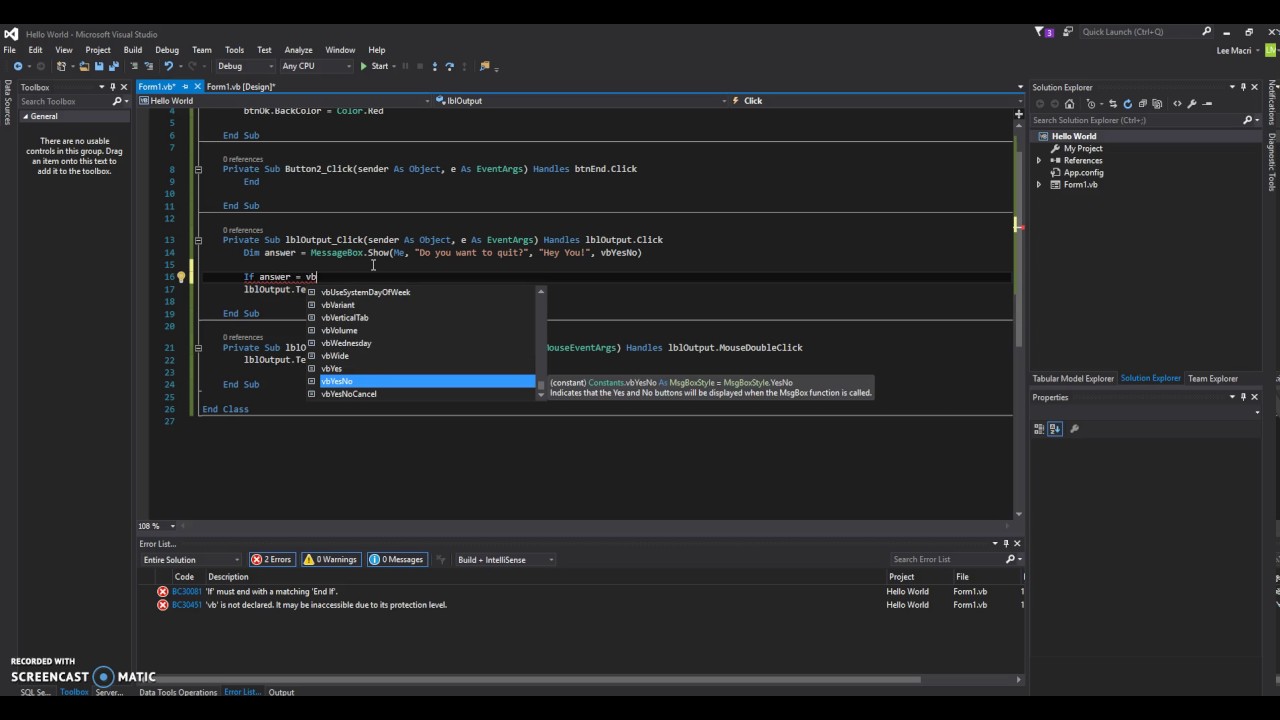Click Collapse All icon in Solution Explorer
The width and height of the screenshot is (1280, 720).
point(1141,104)
